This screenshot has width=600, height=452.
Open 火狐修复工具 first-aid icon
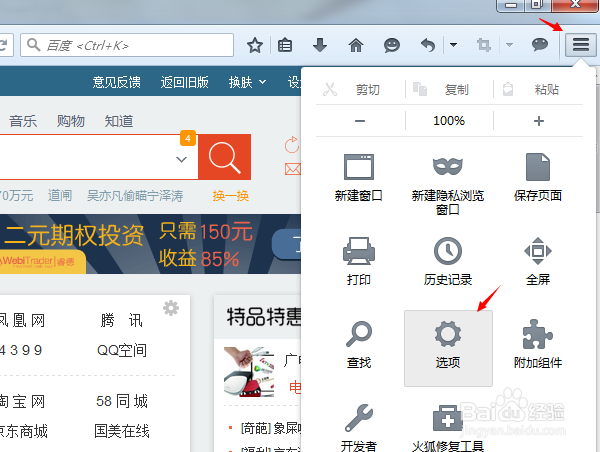pos(447,418)
